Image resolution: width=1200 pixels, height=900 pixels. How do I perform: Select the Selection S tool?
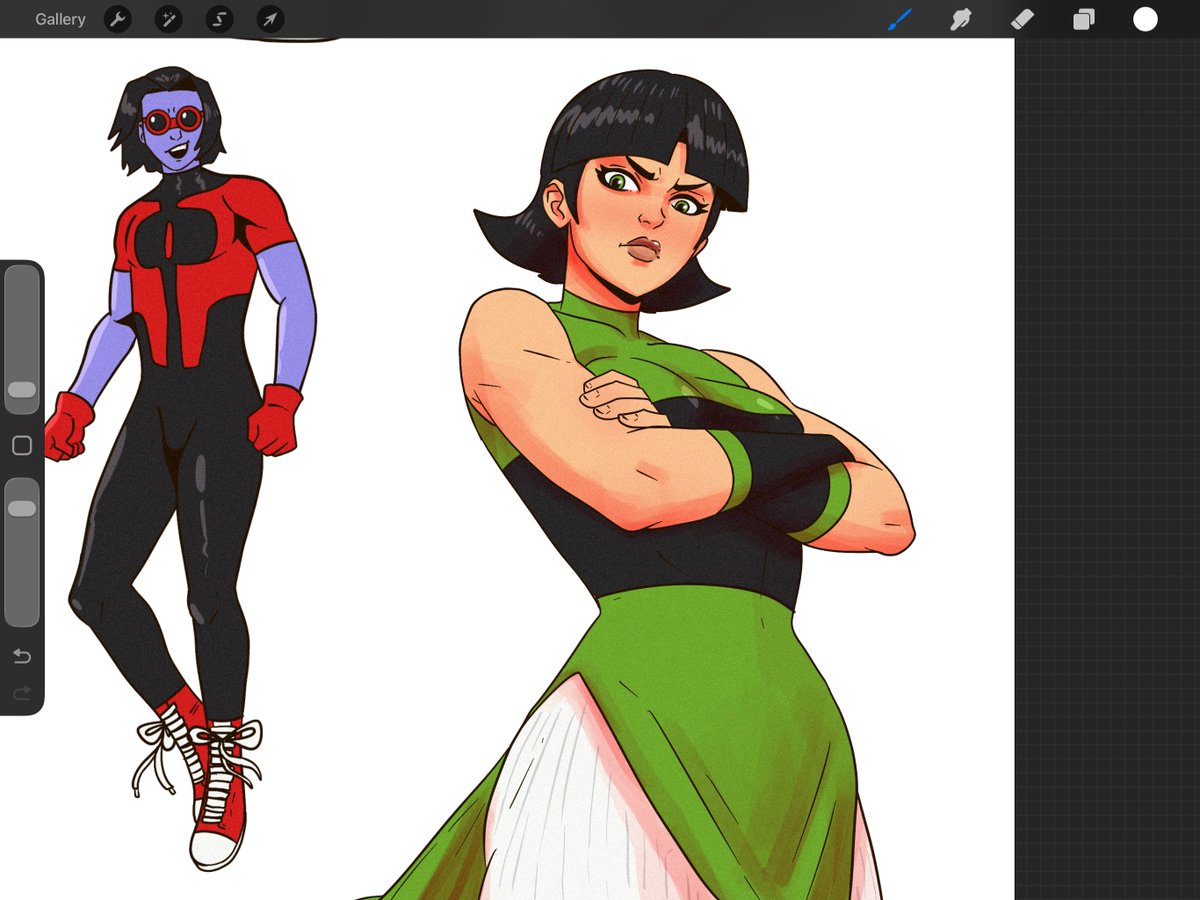coord(219,19)
